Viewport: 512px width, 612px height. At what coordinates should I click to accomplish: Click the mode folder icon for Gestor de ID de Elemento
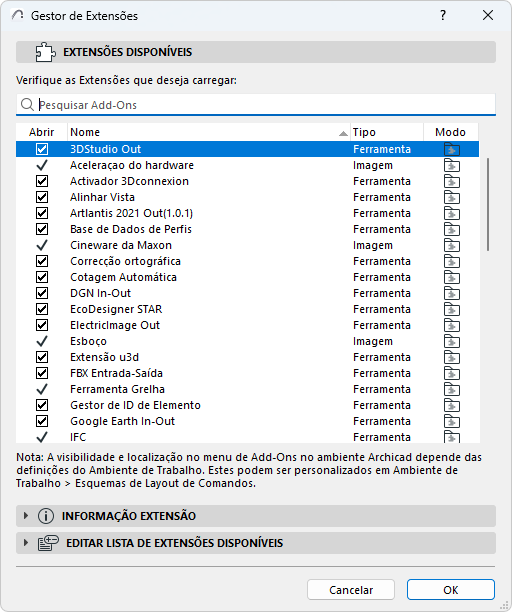click(x=452, y=405)
